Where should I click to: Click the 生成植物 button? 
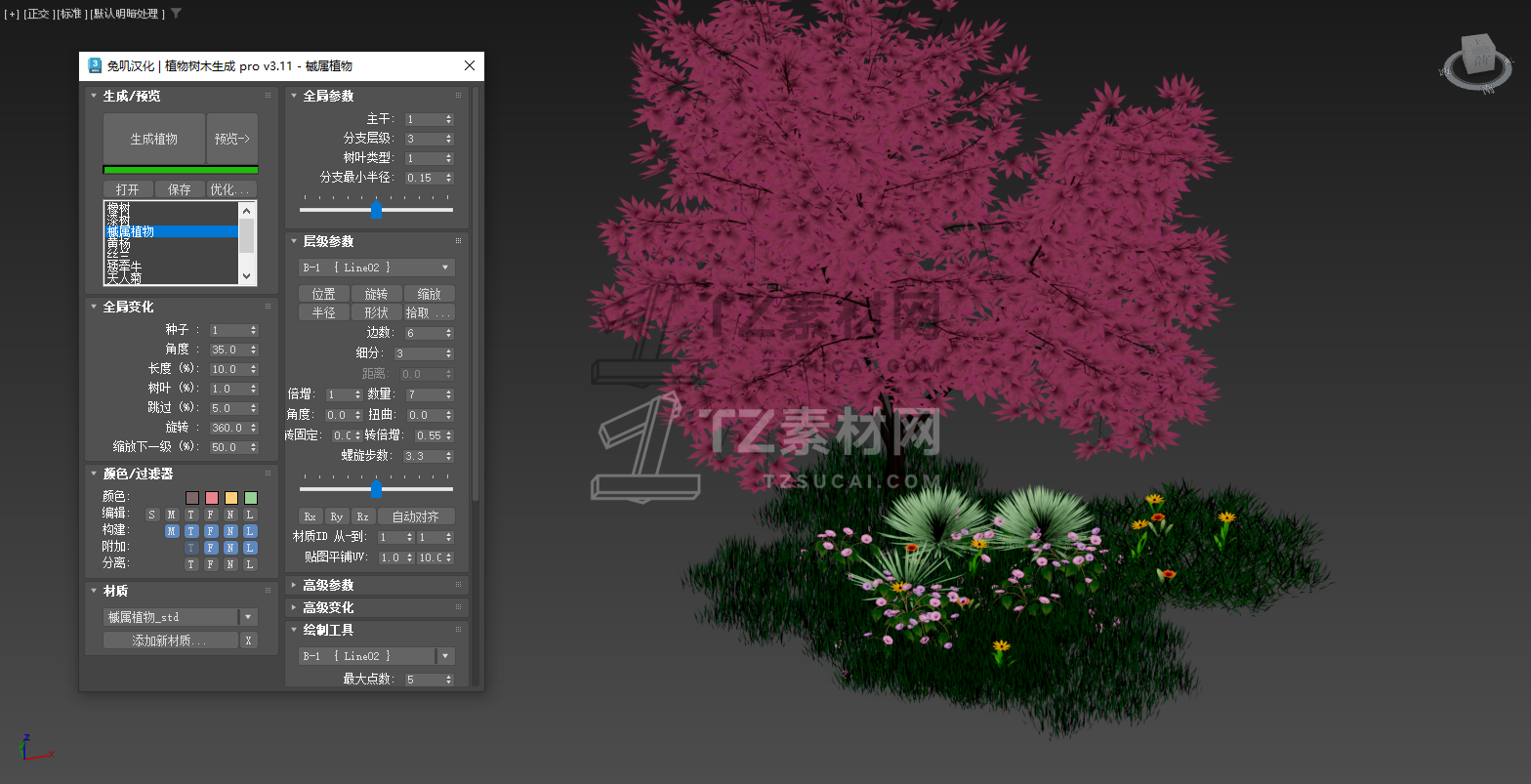[x=154, y=139]
